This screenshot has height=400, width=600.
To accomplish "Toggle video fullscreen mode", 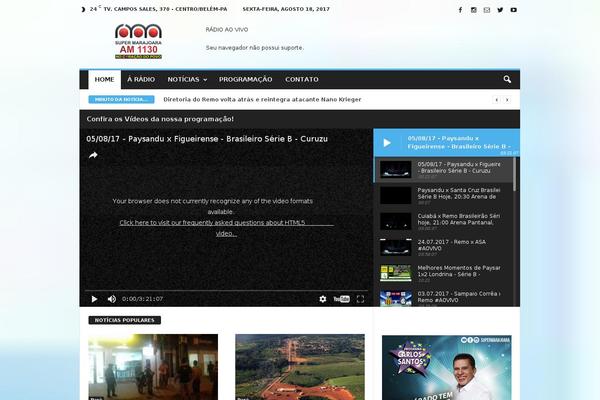I will (x=360, y=299).
